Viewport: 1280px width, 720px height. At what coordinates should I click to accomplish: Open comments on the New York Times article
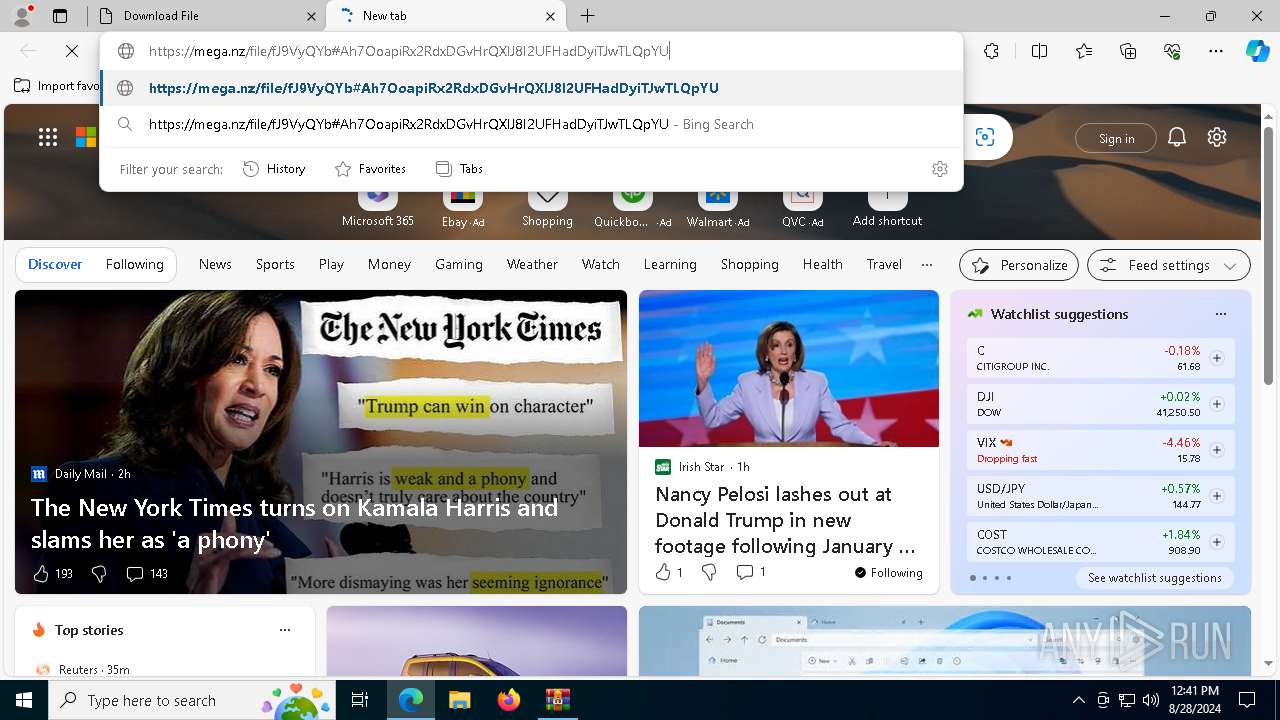point(146,573)
